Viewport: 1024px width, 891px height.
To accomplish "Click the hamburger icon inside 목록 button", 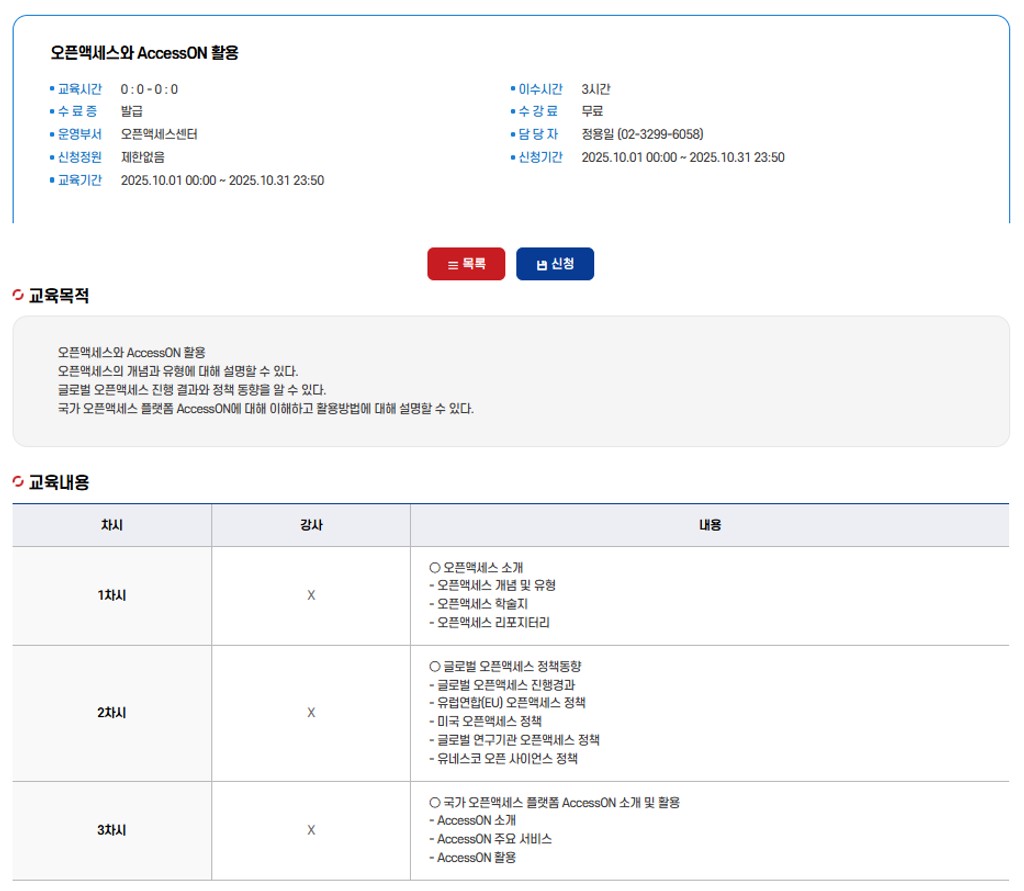I will click(x=452, y=265).
